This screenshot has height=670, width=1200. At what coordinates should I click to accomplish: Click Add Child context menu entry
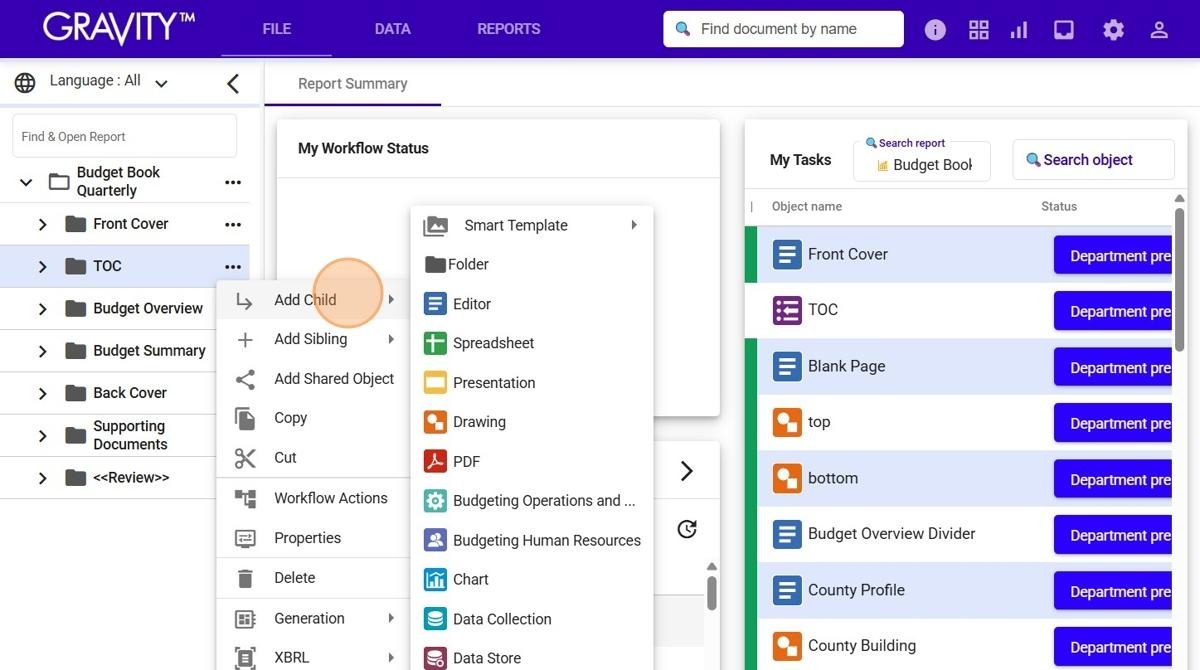(313, 300)
